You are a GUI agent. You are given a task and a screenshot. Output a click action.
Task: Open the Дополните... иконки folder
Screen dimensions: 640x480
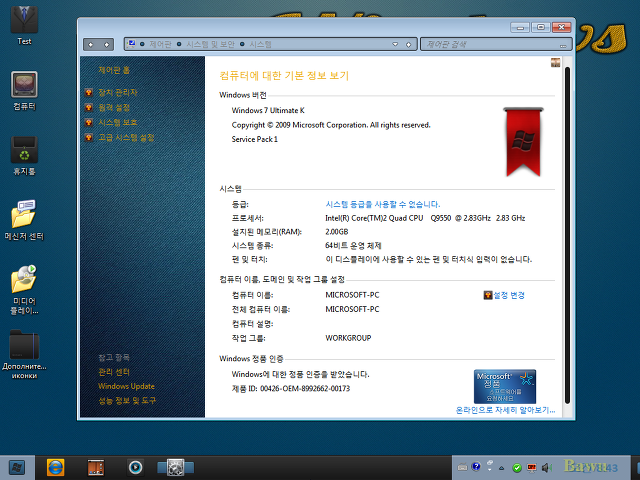click(24, 354)
